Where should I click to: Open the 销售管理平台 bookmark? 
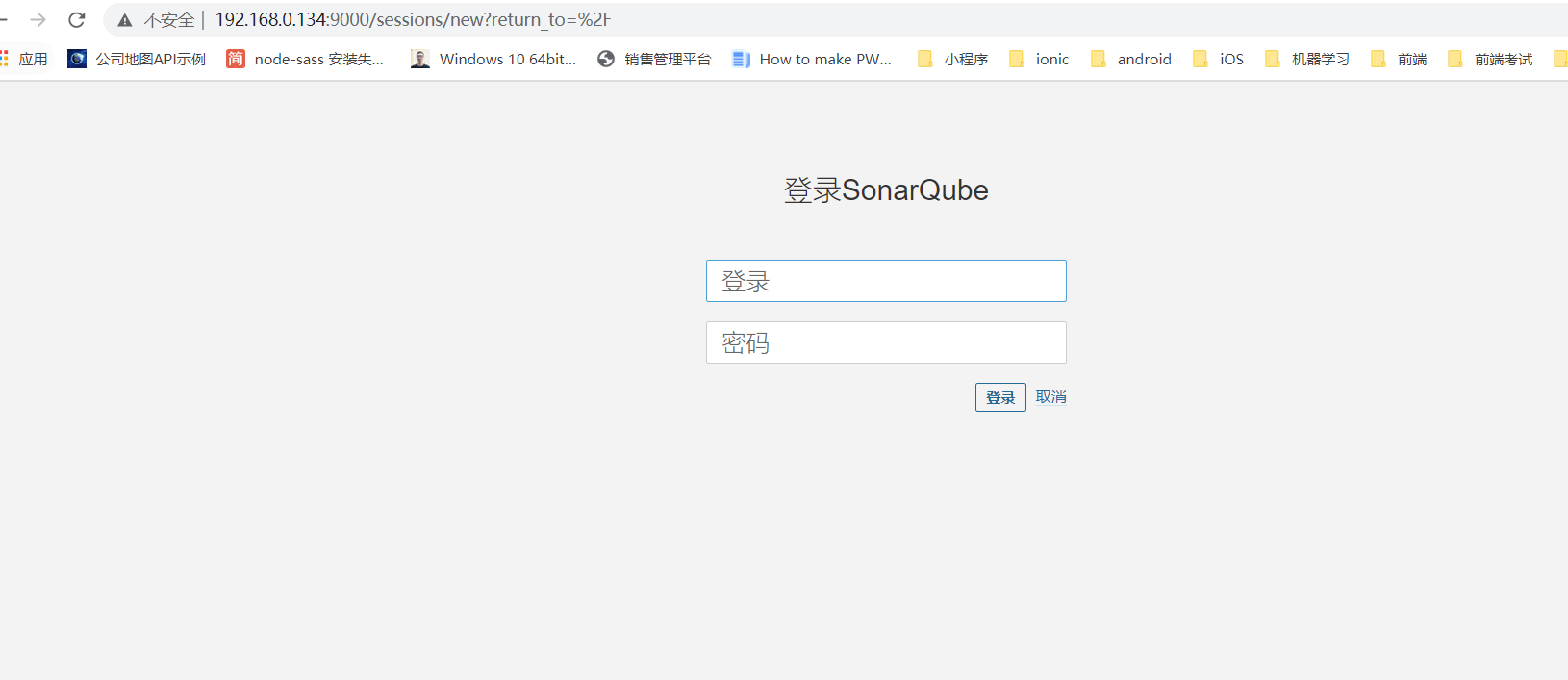point(654,60)
